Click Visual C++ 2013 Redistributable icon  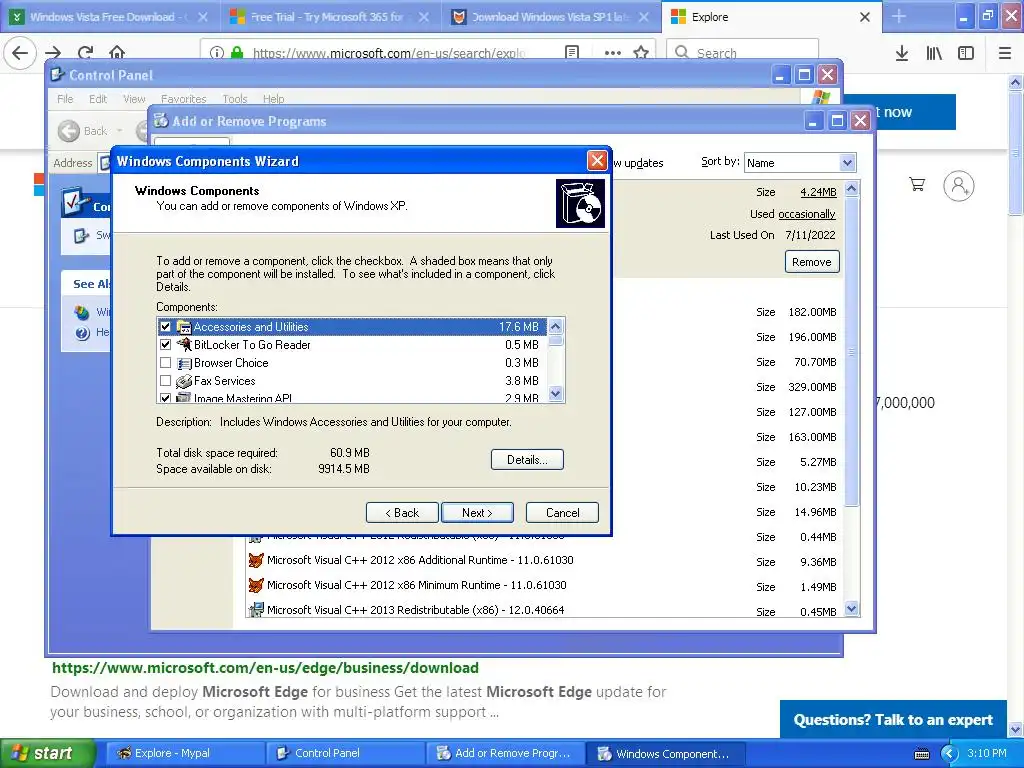click(x=256, y=610)
